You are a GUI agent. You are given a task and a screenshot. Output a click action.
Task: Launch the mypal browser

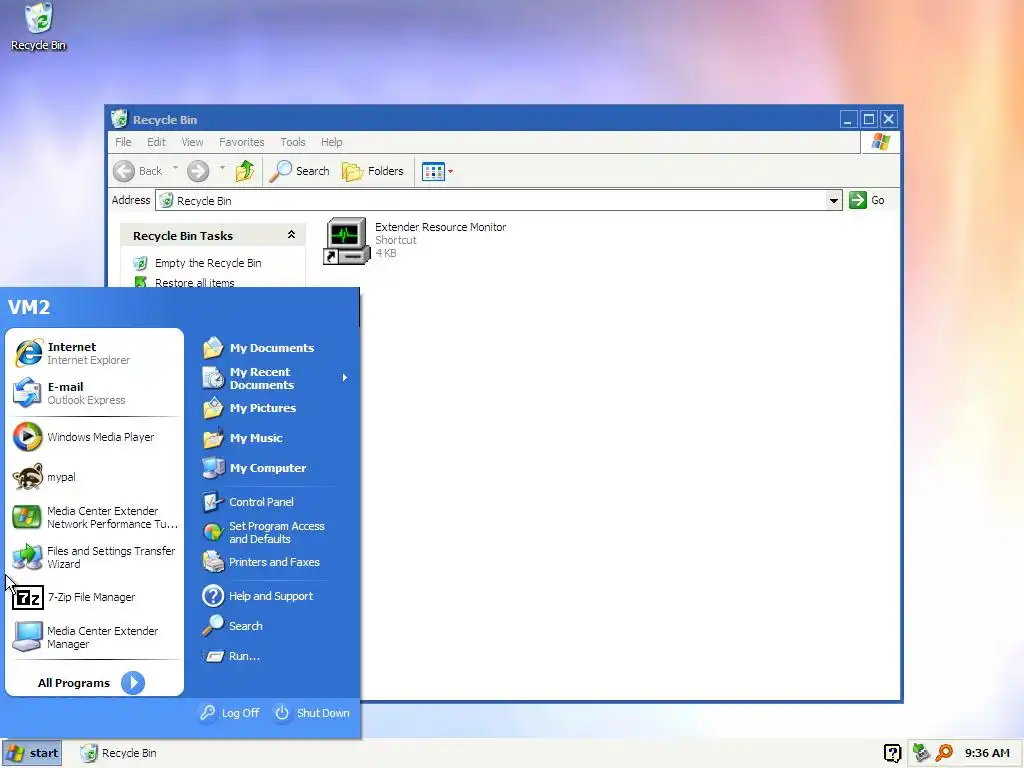click(95, 477)
